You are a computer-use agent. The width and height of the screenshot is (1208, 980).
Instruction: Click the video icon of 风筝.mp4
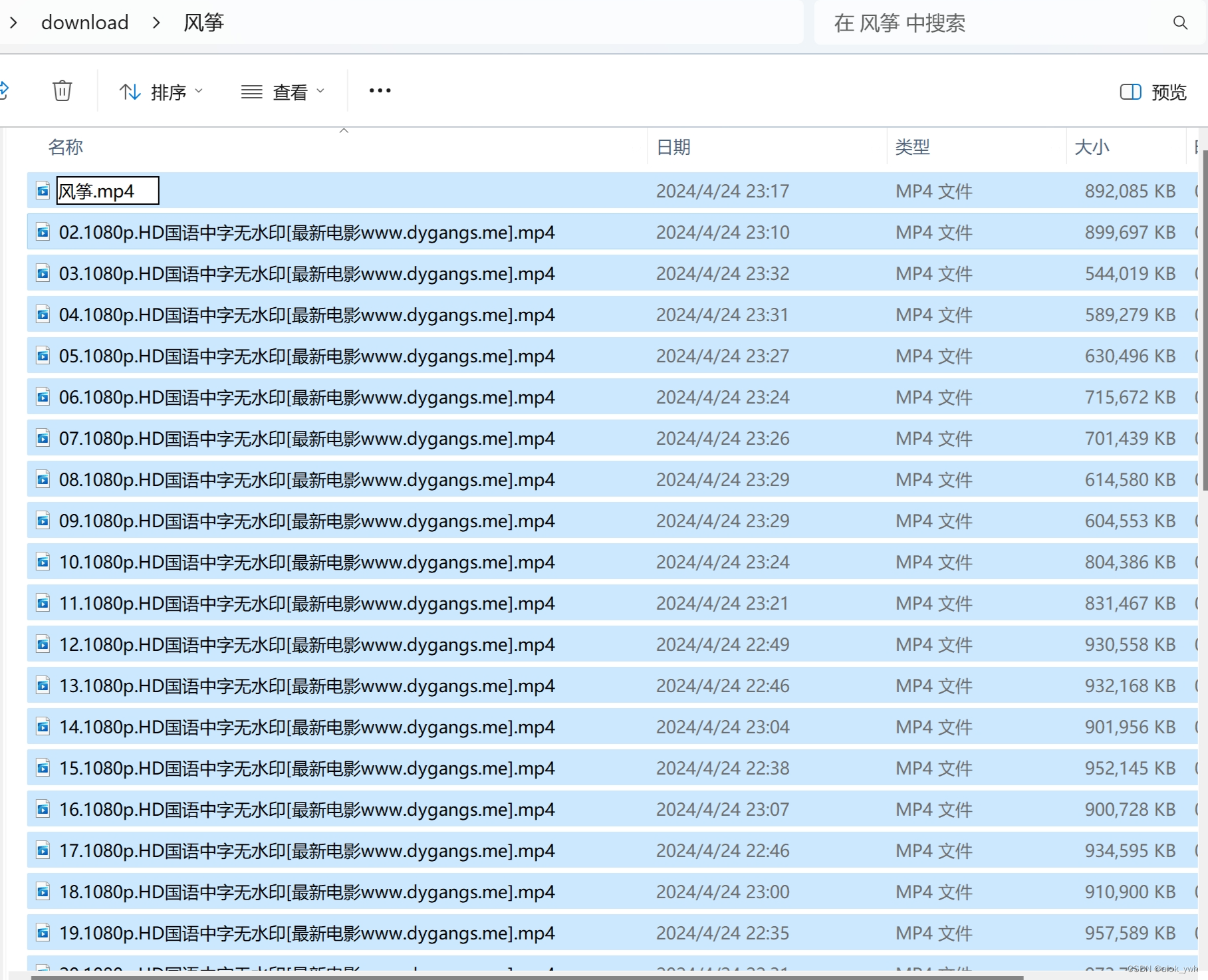[x=43, y=191]
